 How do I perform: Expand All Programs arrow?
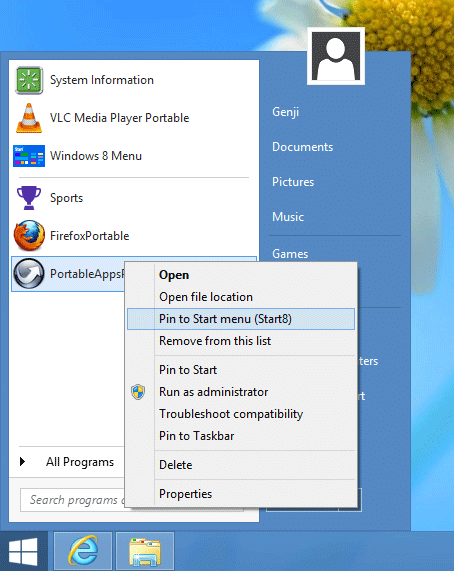point(23,462)
